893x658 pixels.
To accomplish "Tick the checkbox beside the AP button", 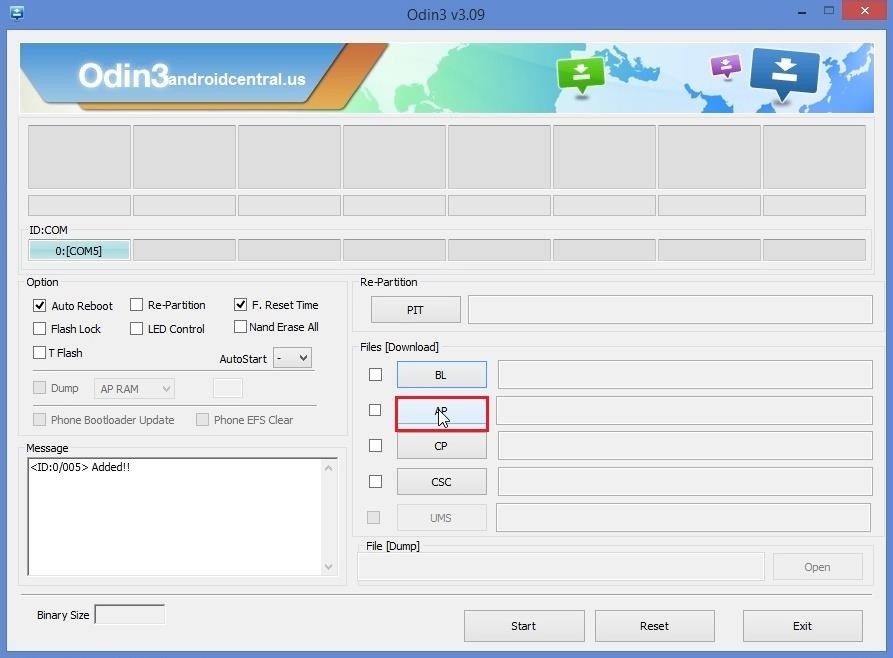I will pos(375,410).
